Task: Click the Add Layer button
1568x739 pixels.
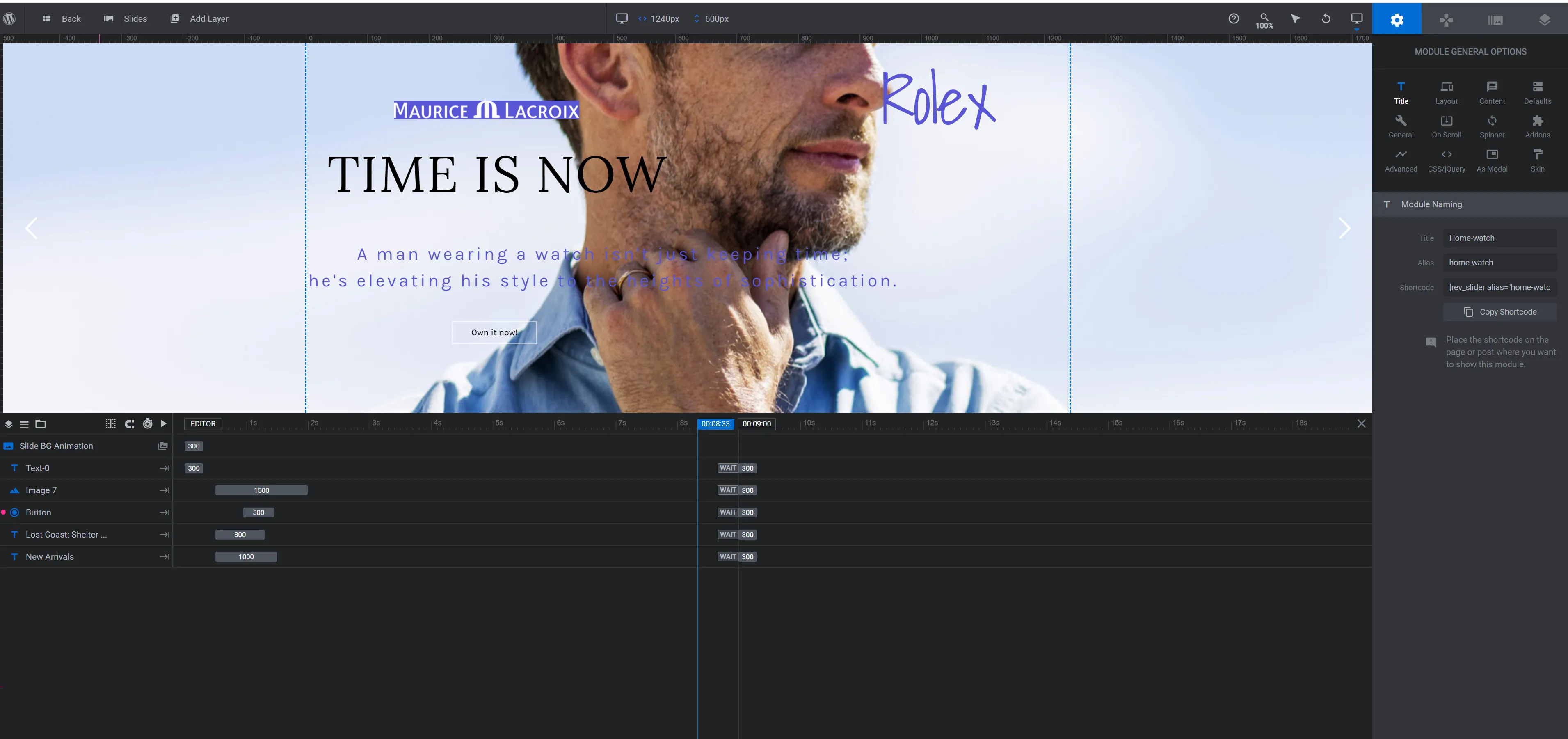Action: click(x=200, y=18)
